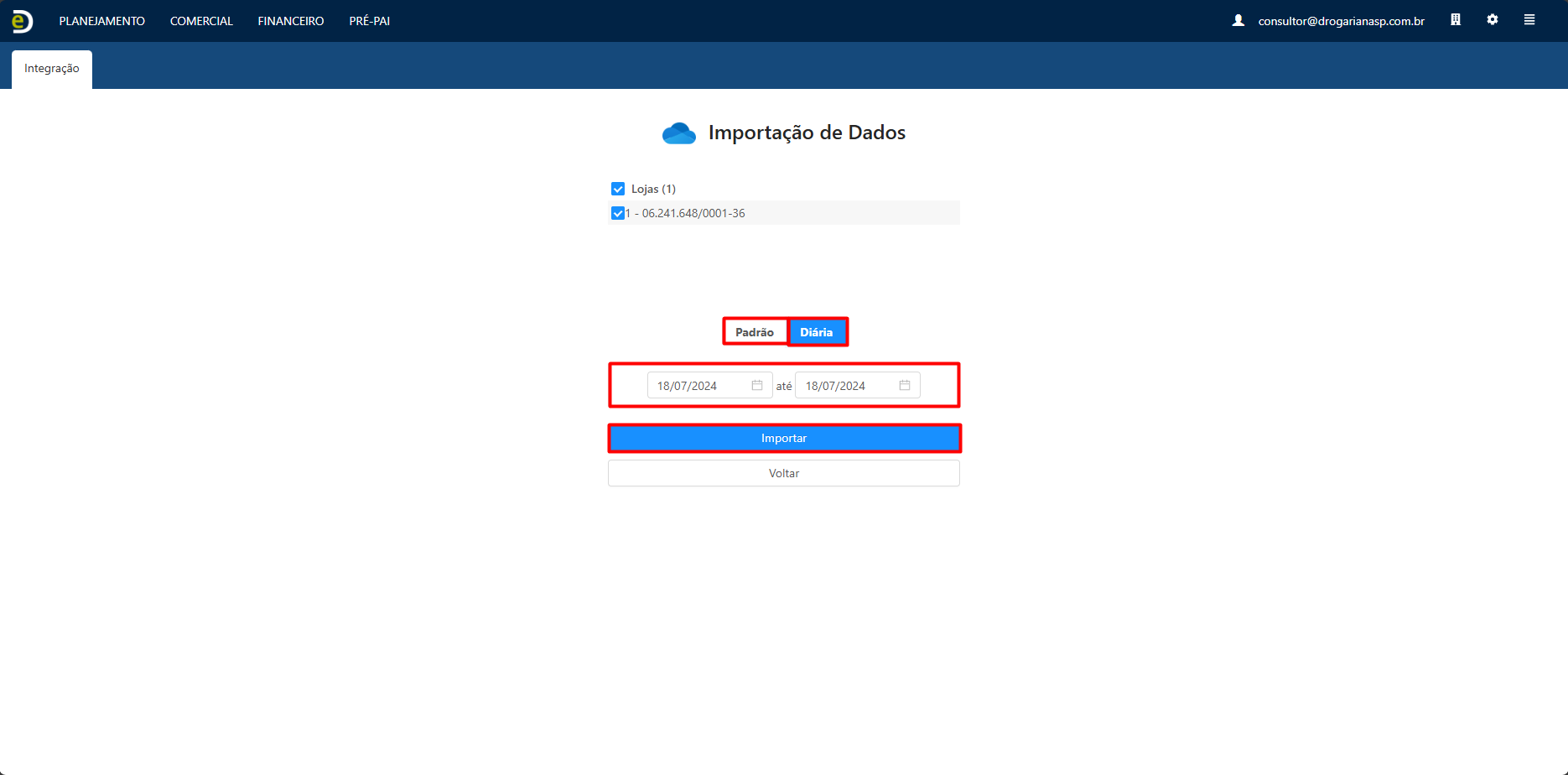Click the Importar button
Screen dimensions: 1568x775
[784, 439]
